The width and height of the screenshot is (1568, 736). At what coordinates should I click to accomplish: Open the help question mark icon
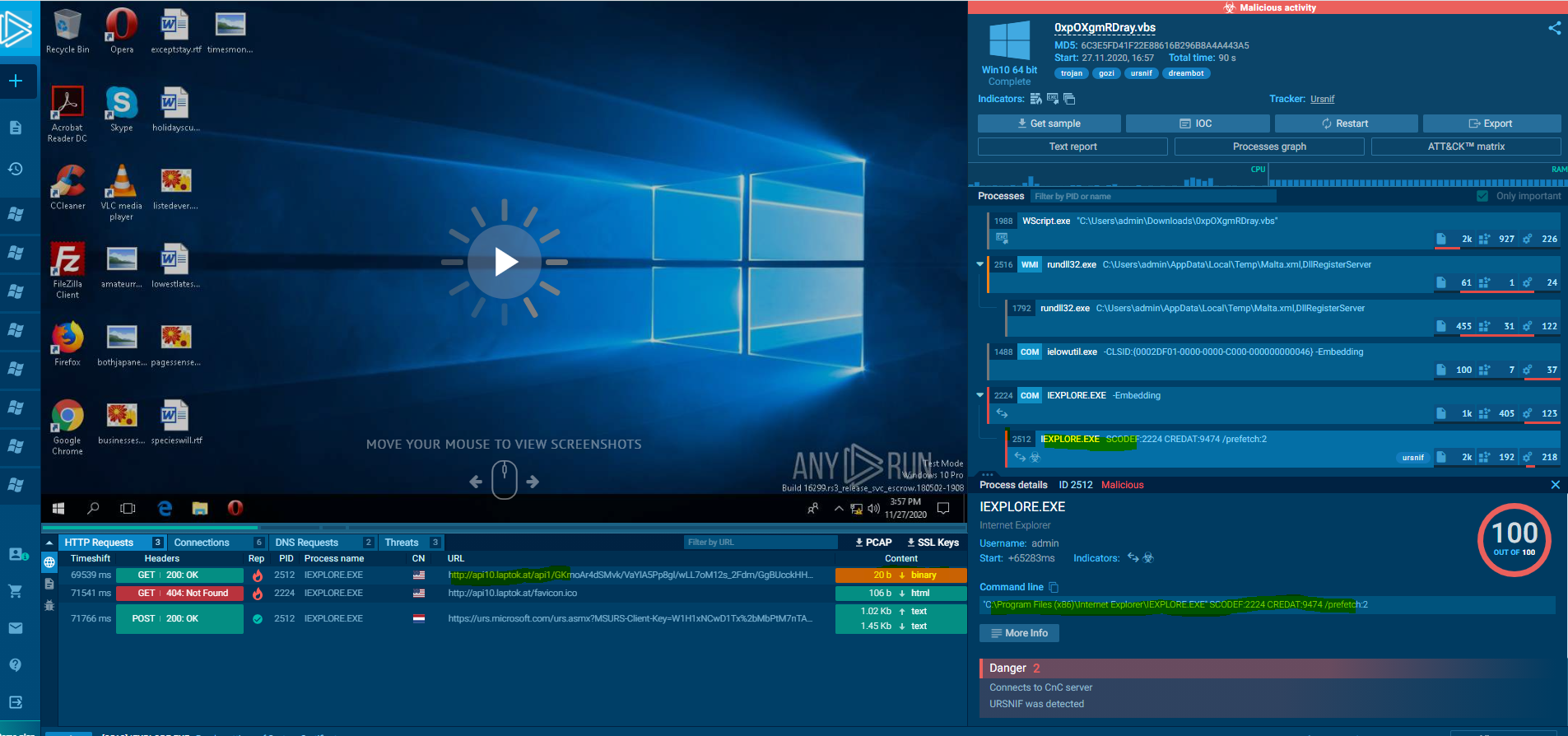click(x=16, y=665)
